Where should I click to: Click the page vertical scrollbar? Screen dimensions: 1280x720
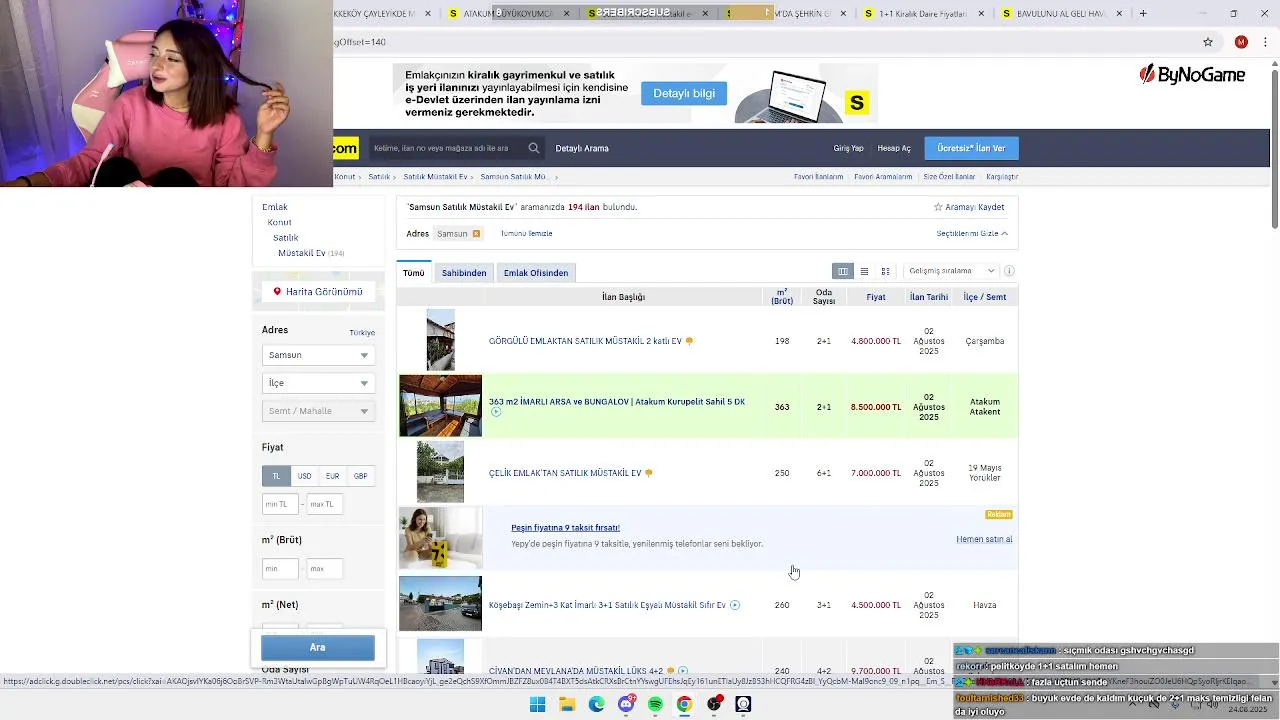tap(1274, 150)
